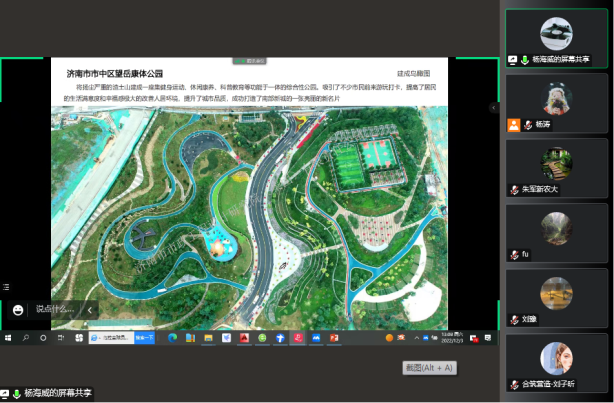Collapse the chat bar with left chevron
This screenshot has height=403, width=614.
click(x=89, y=310)
